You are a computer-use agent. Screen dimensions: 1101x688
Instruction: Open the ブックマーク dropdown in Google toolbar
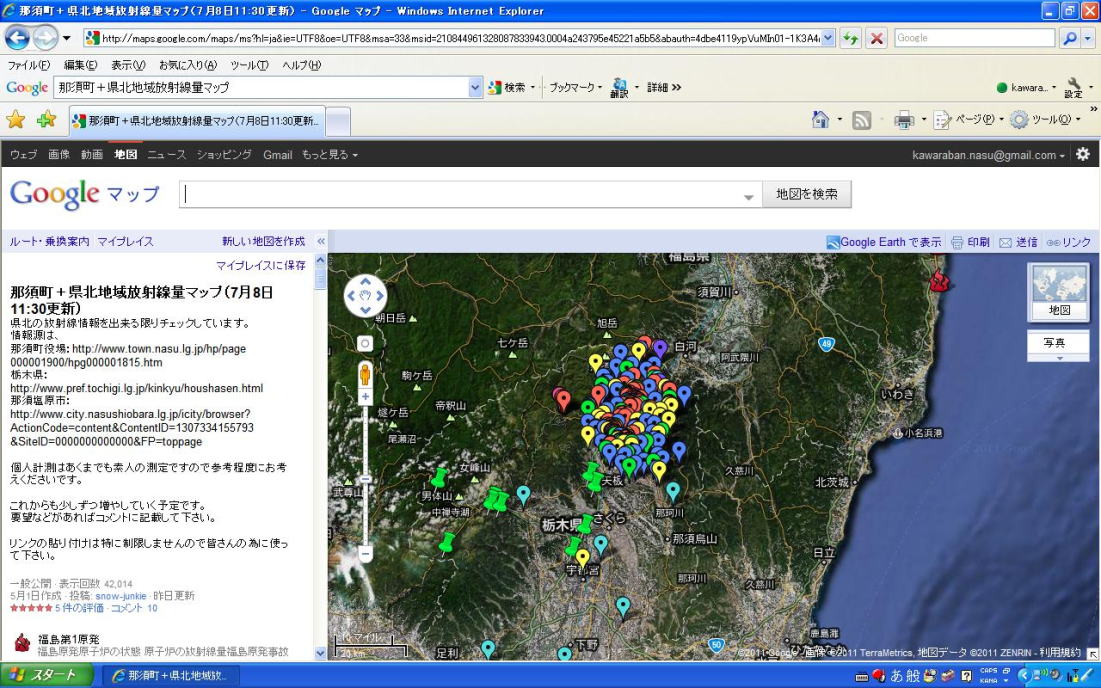pyautogui.click(x=575, y=88)
